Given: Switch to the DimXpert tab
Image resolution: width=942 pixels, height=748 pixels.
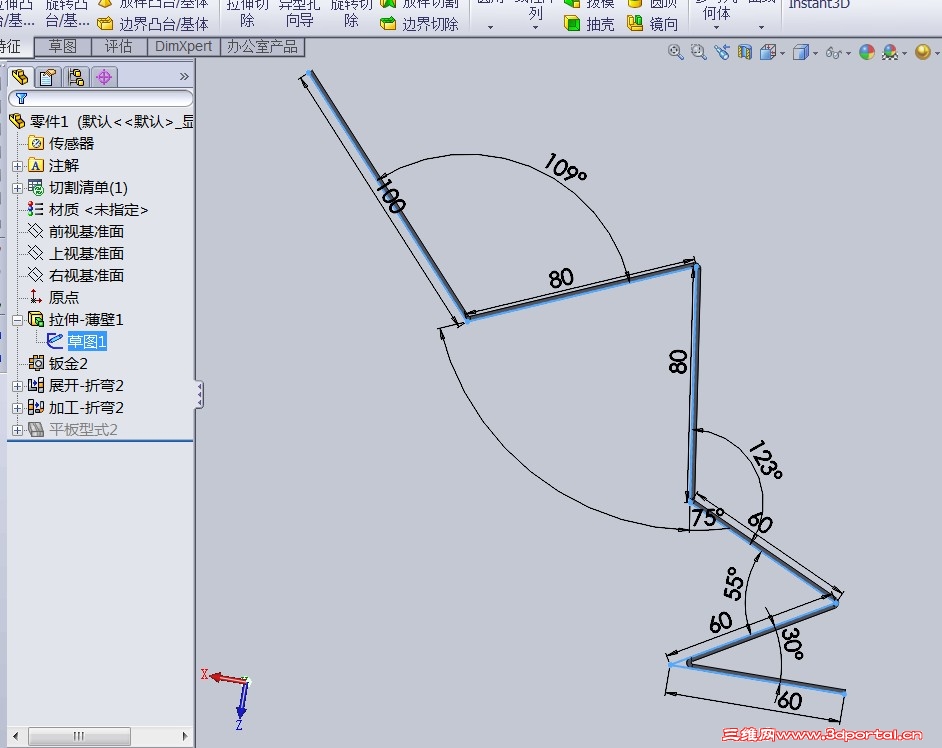Looking at the screenshot, I should [x=183, y=46].
